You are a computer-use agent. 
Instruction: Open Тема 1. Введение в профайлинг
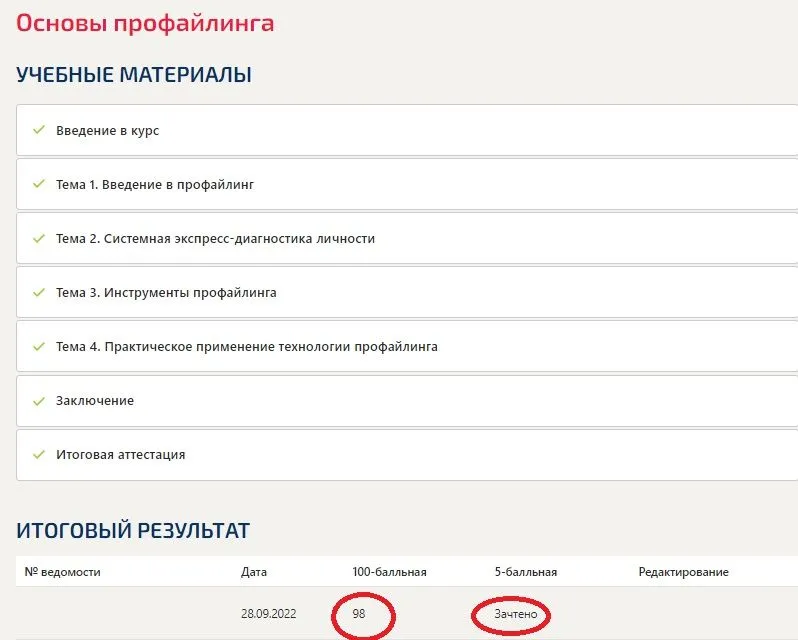coord(155,185)
